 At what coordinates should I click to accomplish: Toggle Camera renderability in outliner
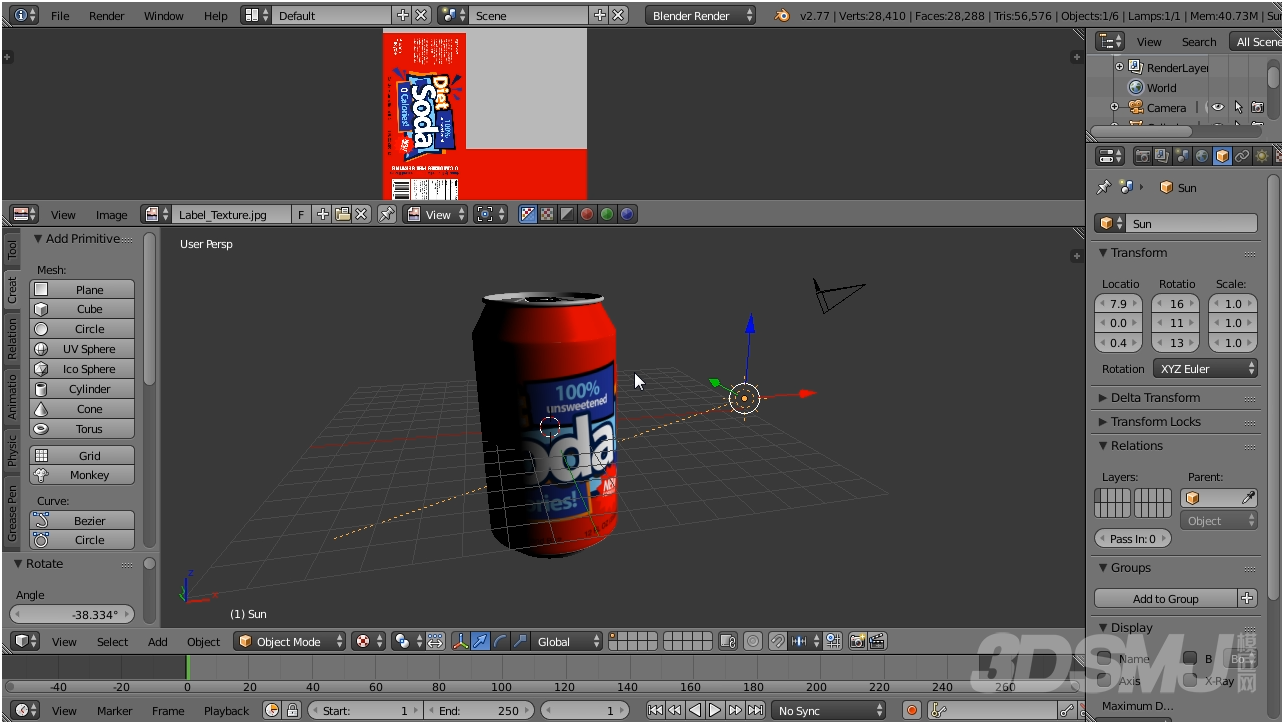pyautogui.click(x=1257, y=107)
